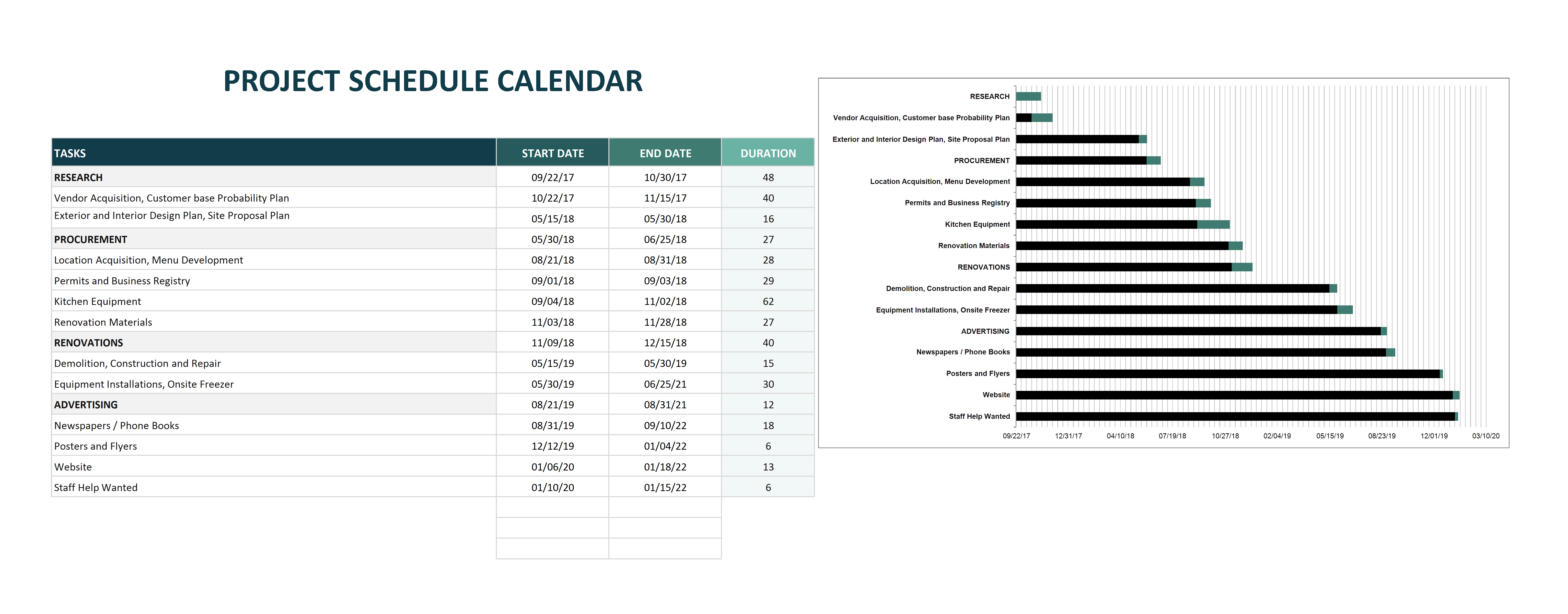Click the first empty start date cell below Staff Help Wanted
The width and height of the screenshot is (1568, 614).
pyautogui.click(x=552, y=507)
